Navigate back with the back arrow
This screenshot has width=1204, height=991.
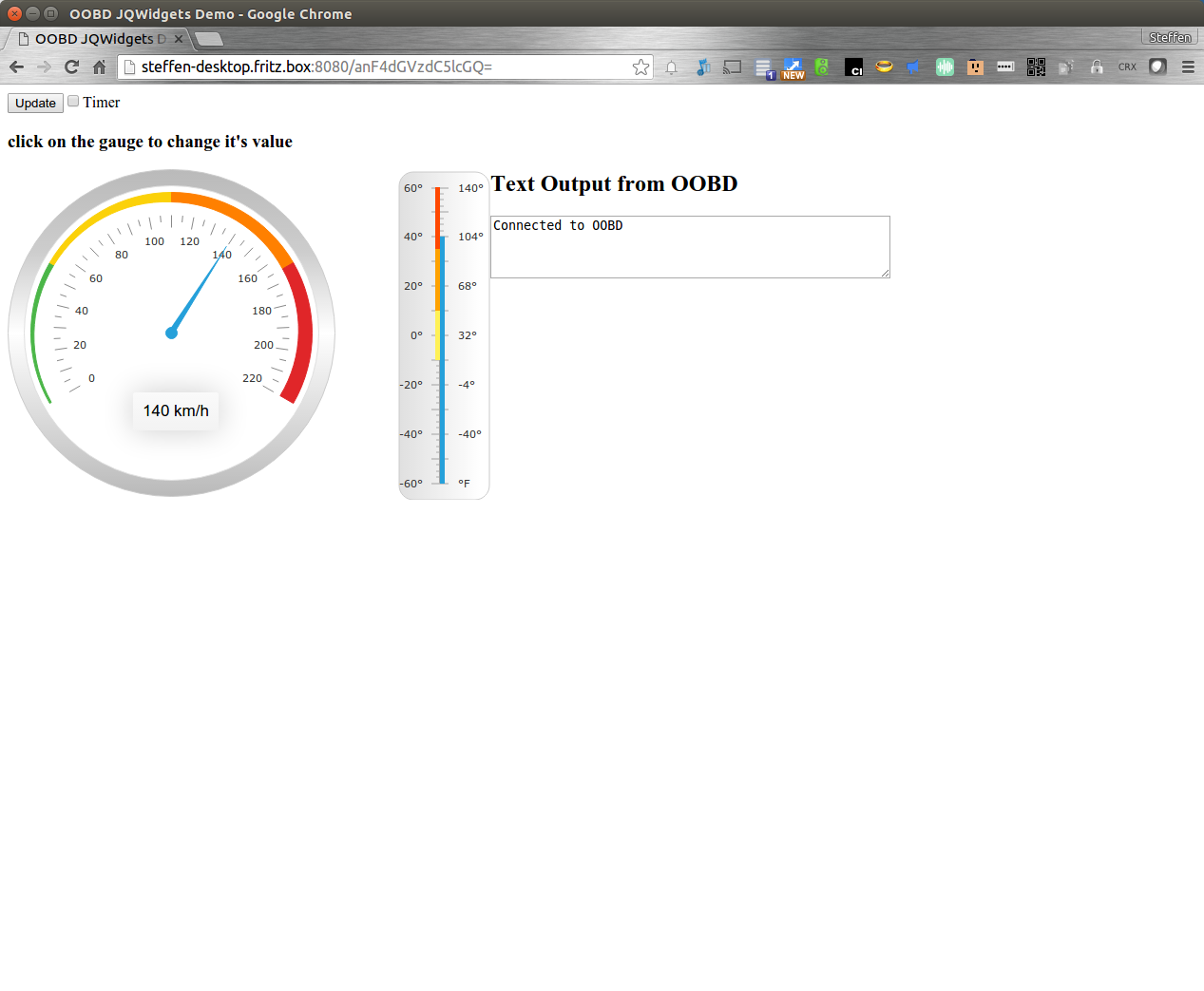point(16,67)
